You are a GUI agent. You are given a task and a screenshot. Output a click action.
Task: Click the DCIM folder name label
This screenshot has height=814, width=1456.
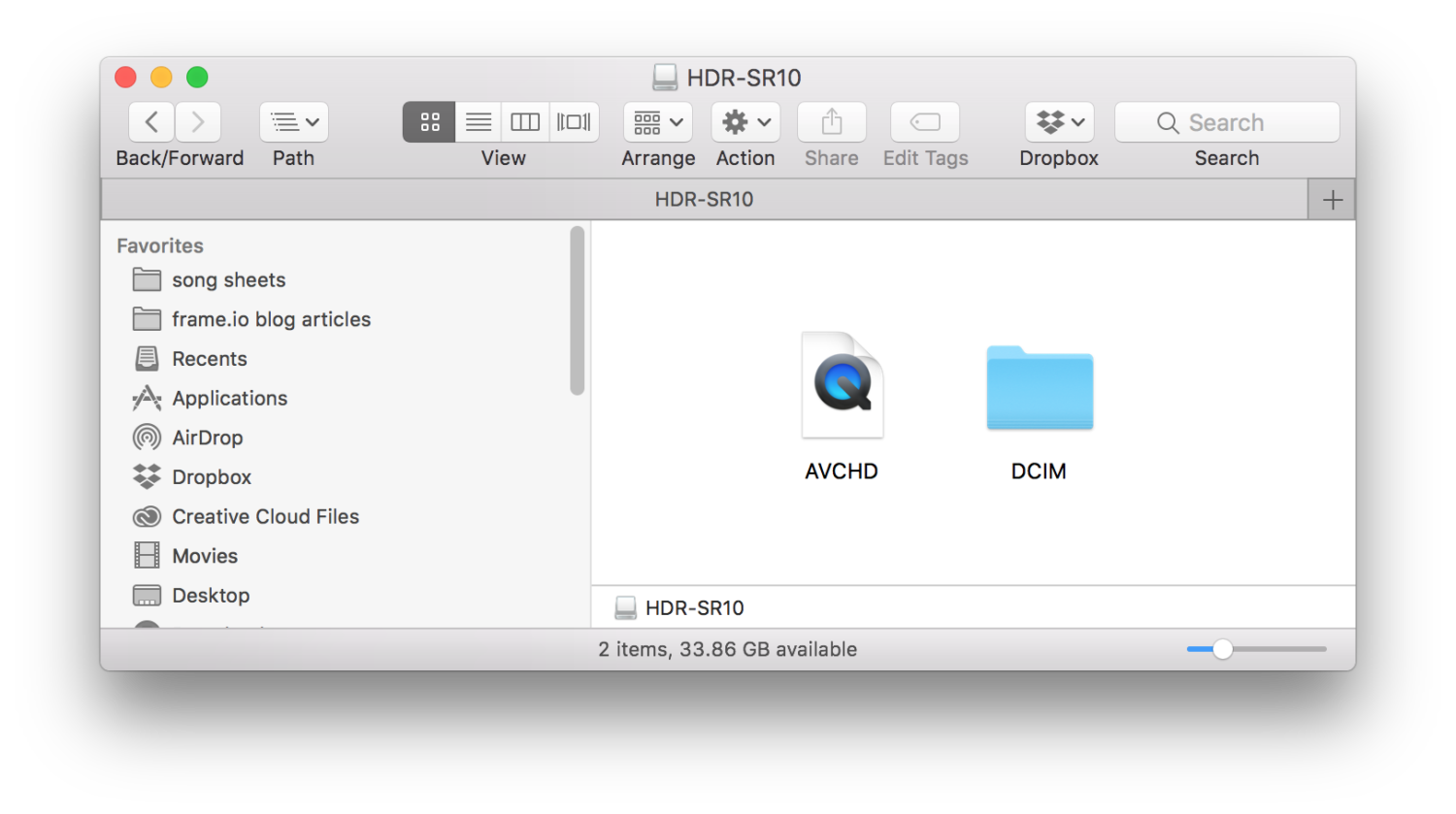pyautogui.click(x=1039, y=472)
